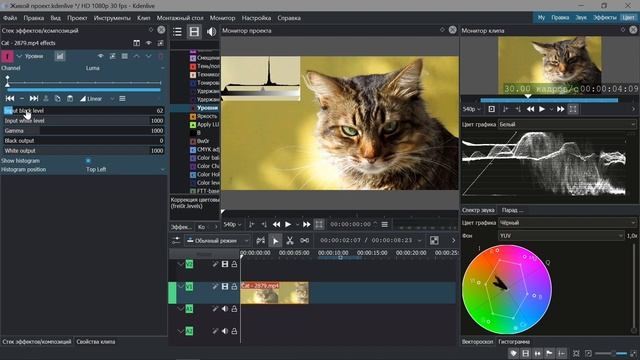The height and width of the screenshot is (360, 640).
Task: Delete the Уровни effect
Action: click(160, 56)
